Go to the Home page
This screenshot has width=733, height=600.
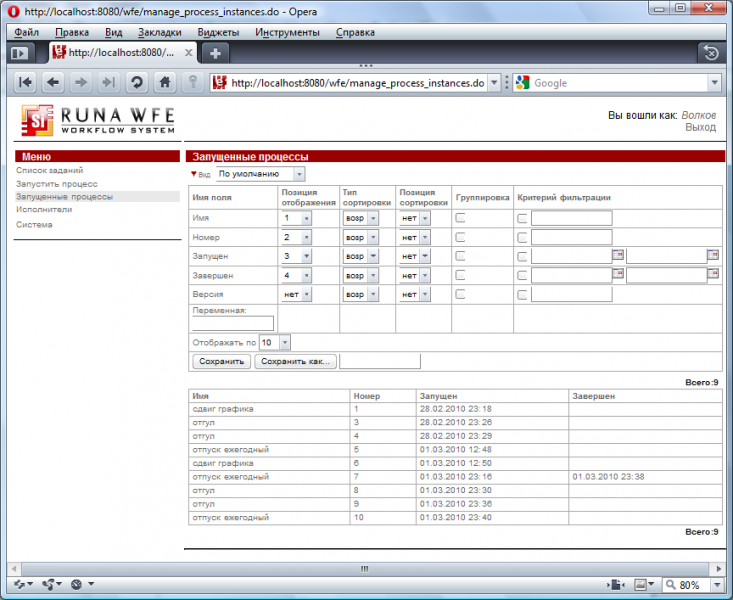(x=165, y=83)
